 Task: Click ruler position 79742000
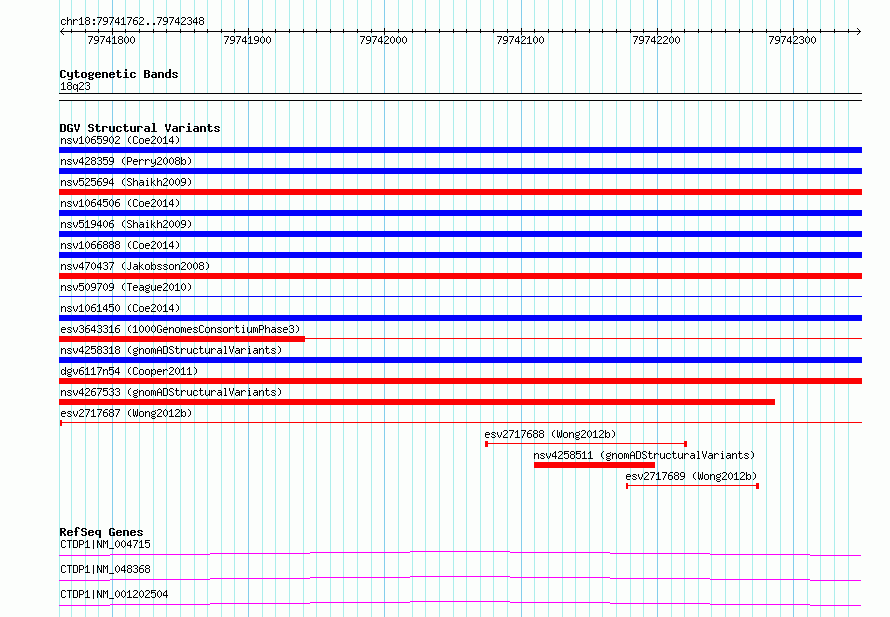pos(384,40)
